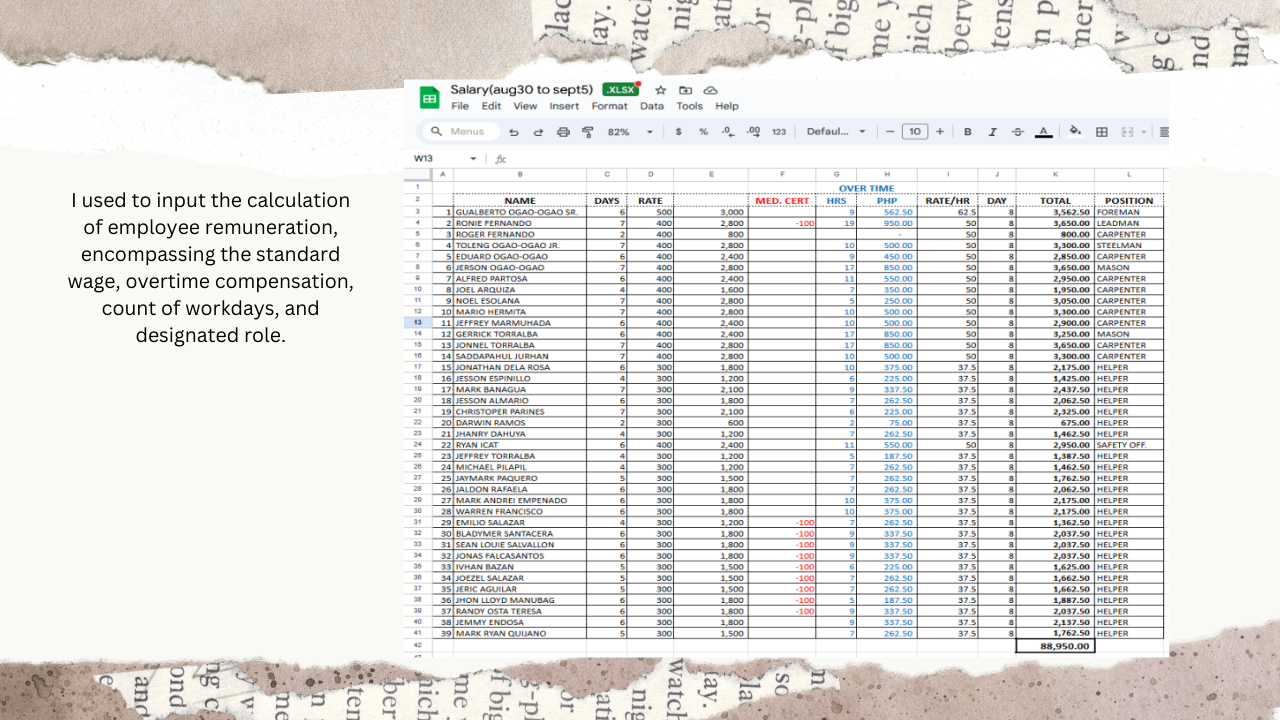Open the Data menu
This screenshot has height=720, width=1280.
tap(651, 106)
